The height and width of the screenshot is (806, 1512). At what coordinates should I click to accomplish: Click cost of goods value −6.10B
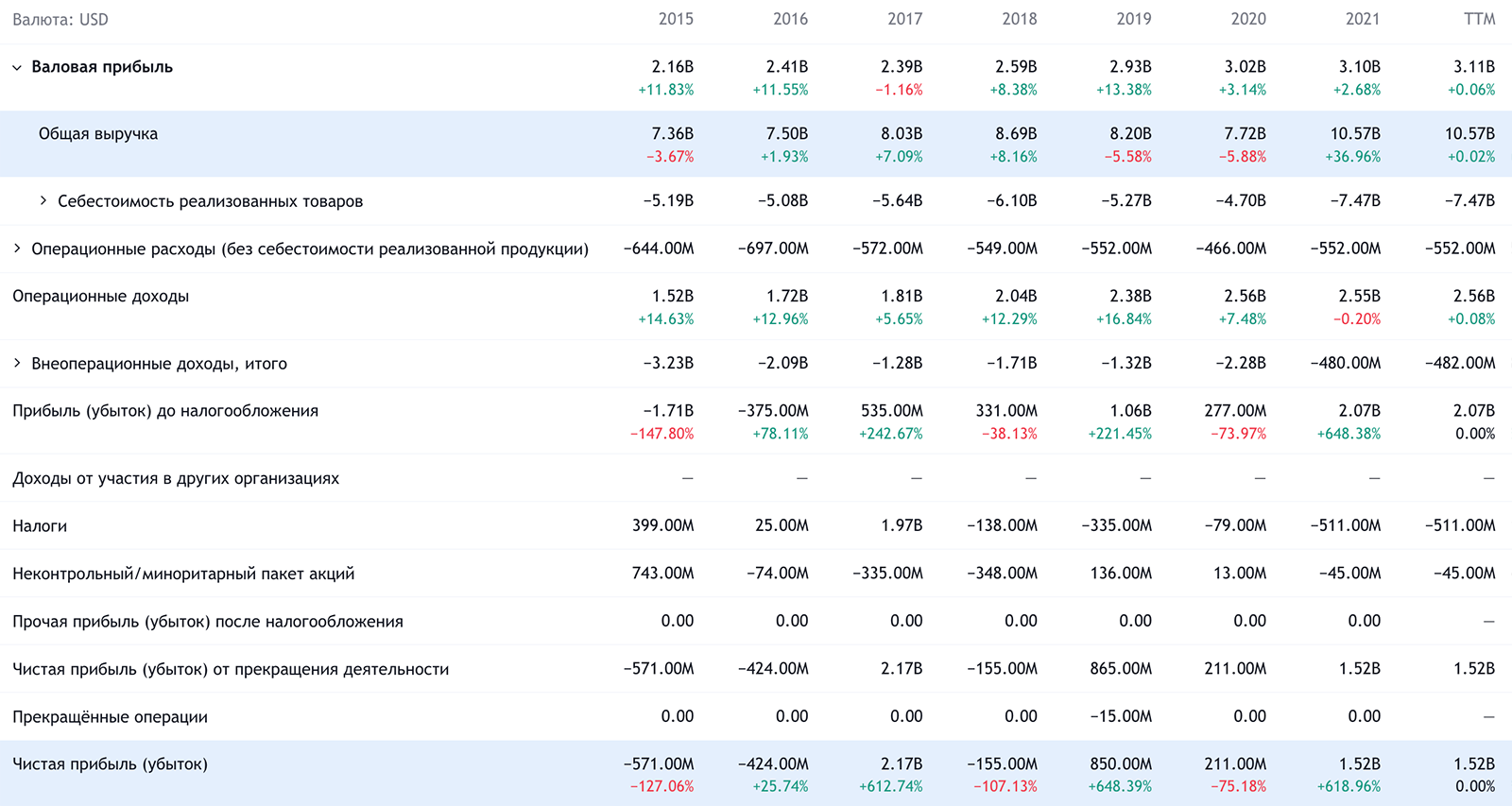click(1011, 201)
